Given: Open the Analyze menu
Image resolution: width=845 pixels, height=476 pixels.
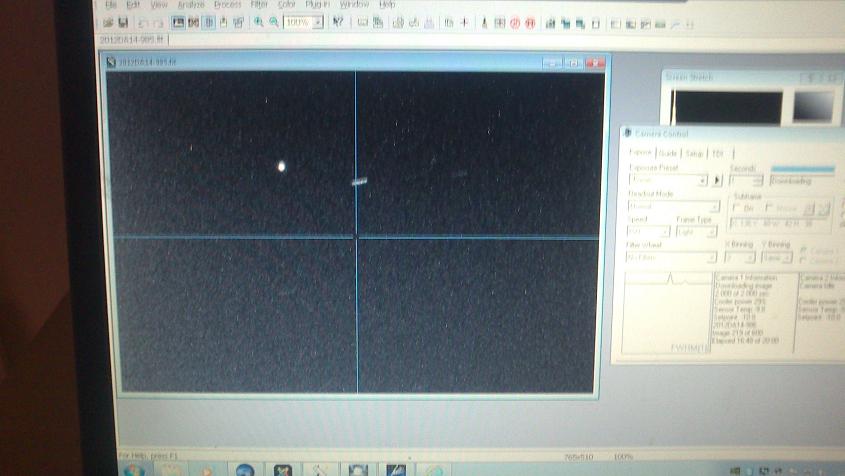Looking at the screenshot, I should (190, 5).
